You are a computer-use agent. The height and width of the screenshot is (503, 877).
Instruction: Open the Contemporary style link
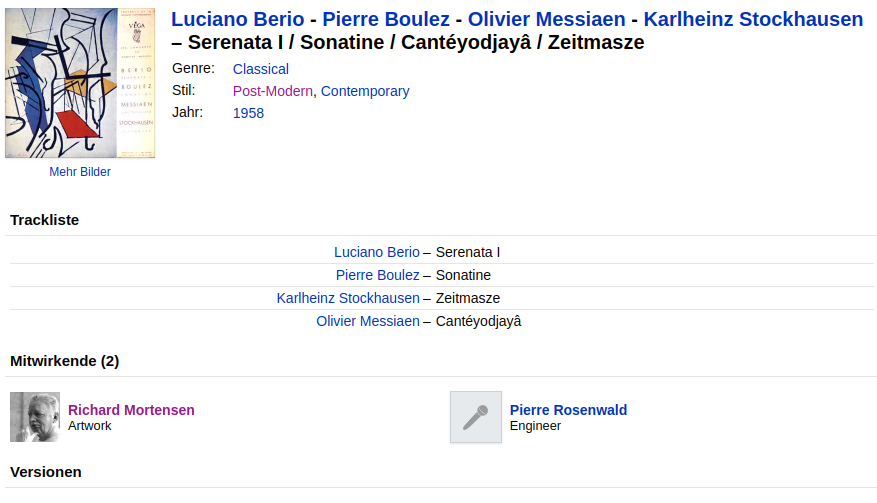[x=365, y=91]
